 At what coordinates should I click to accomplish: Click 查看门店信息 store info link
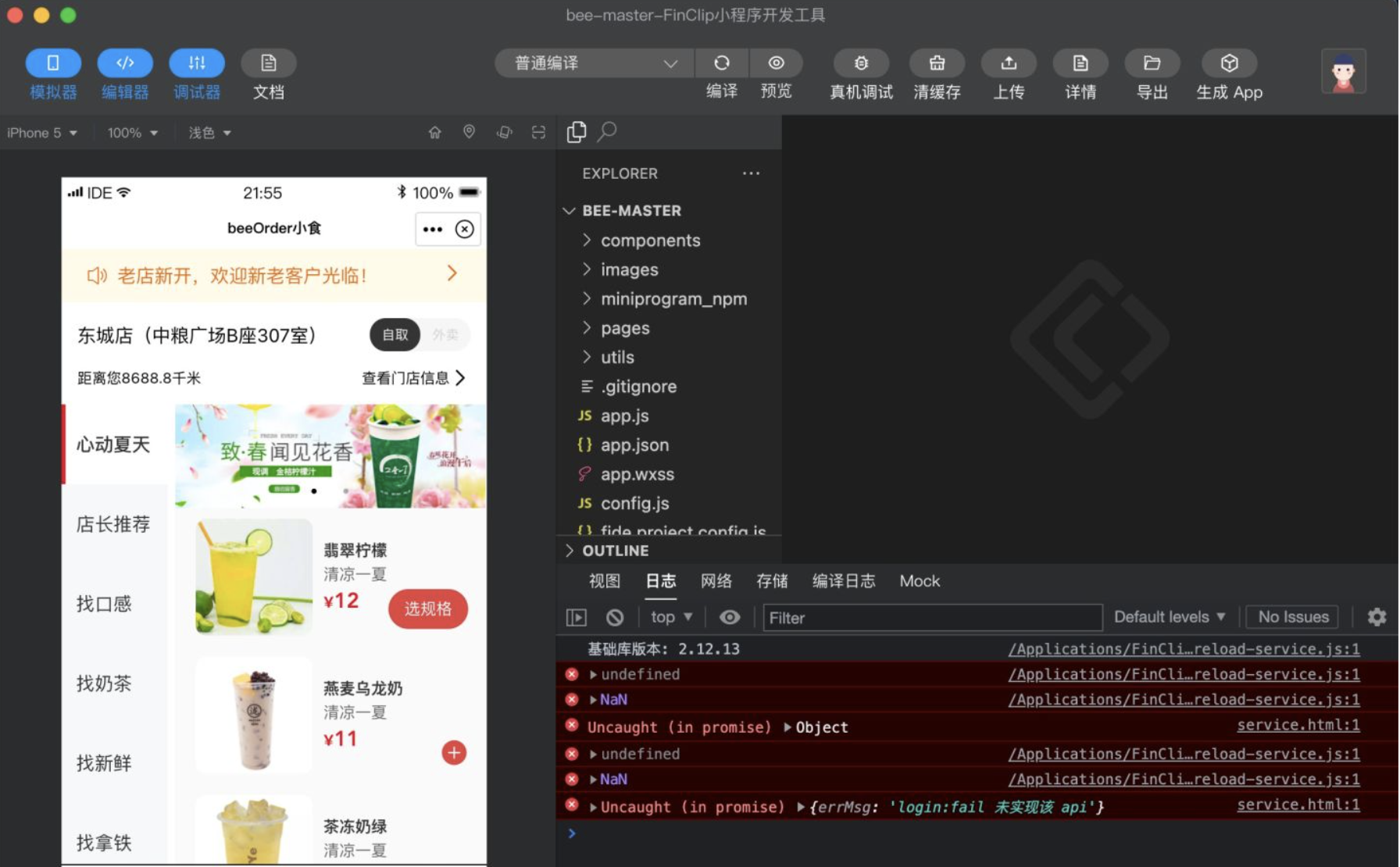click(414, 378)
